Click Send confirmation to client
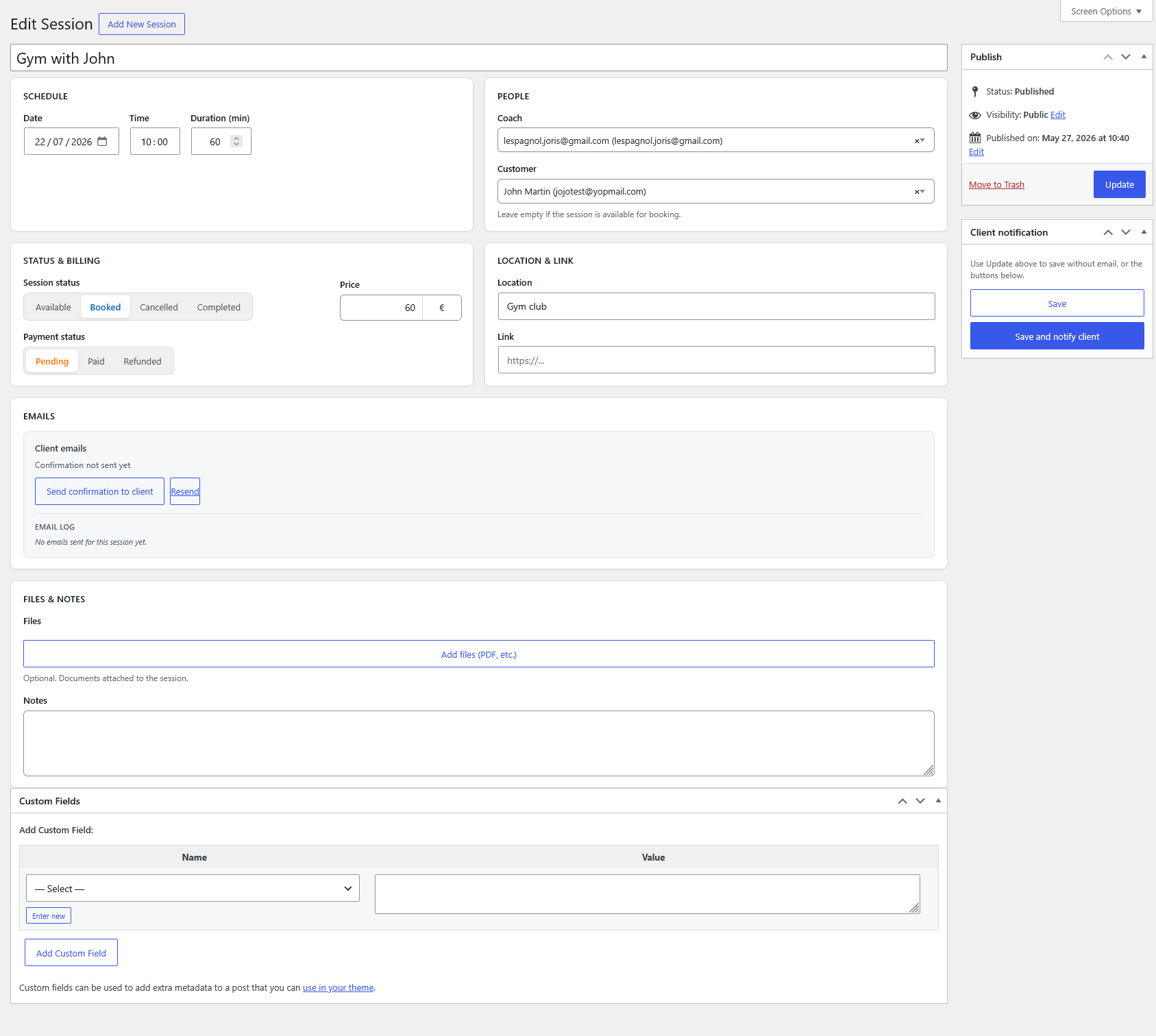Image resolution: width=1156 pixels, height=1036 pixels. [x=99, y=491]
